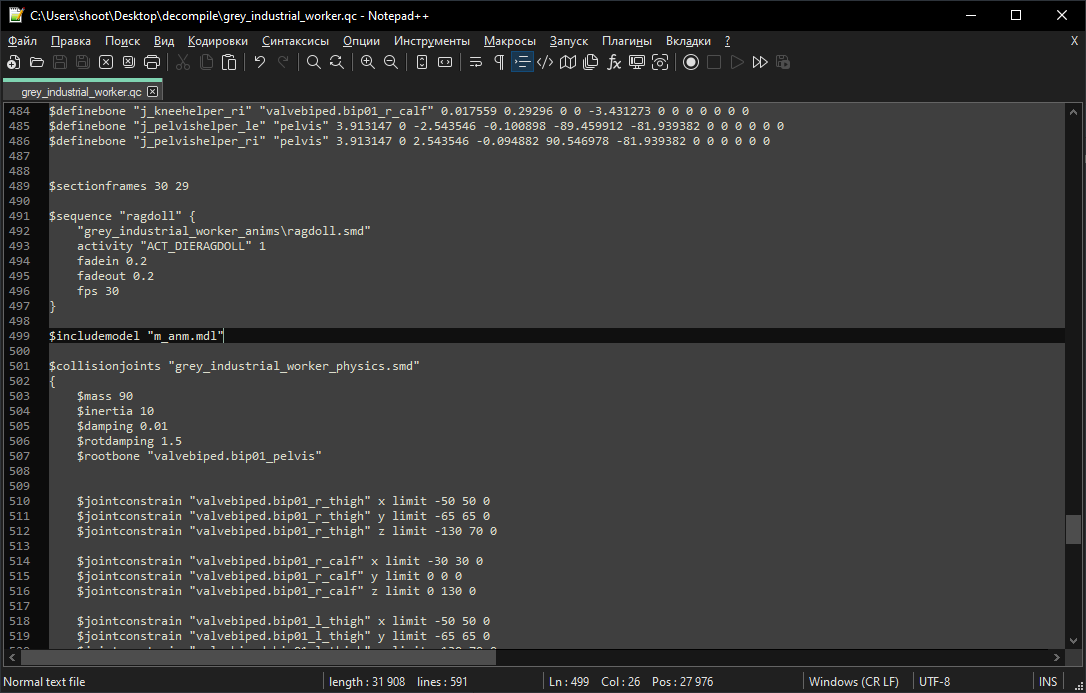
Task: Click the horizontal scrollbar right arrow
Action: (x=1057, y=657)
